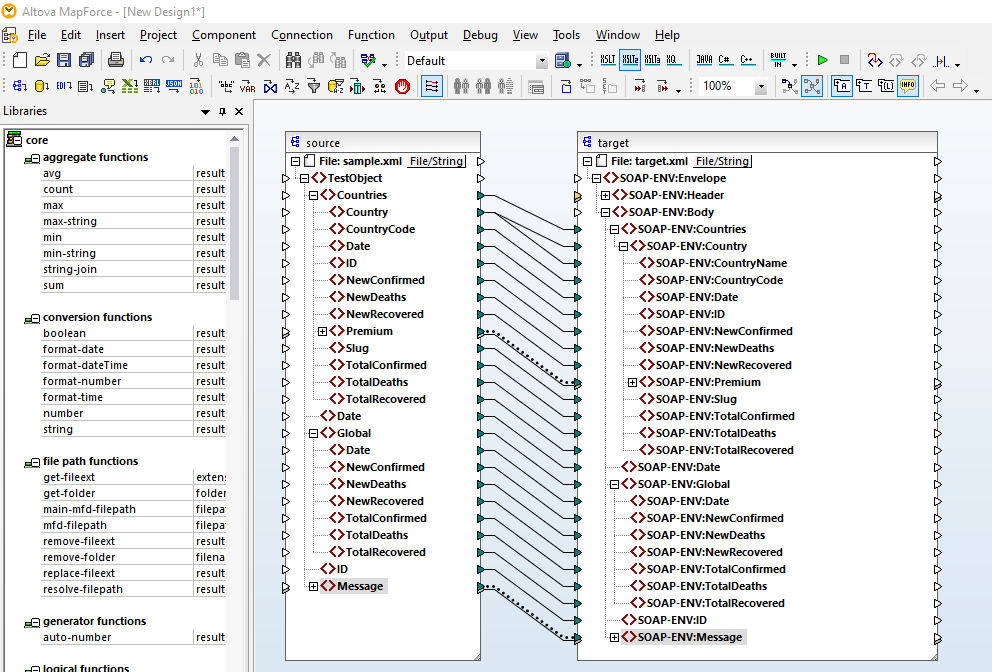Collapse the Countries node in source

click(314, 195)
